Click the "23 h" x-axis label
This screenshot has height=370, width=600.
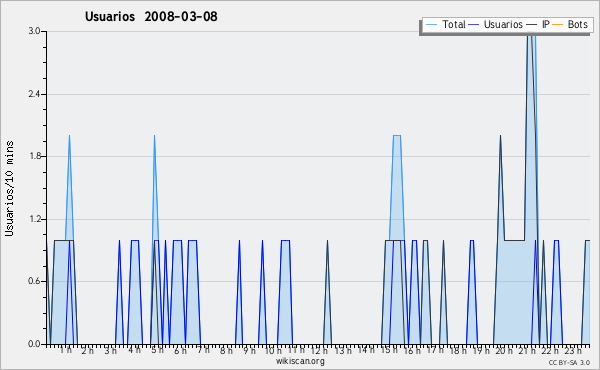(x=573, y=350)
